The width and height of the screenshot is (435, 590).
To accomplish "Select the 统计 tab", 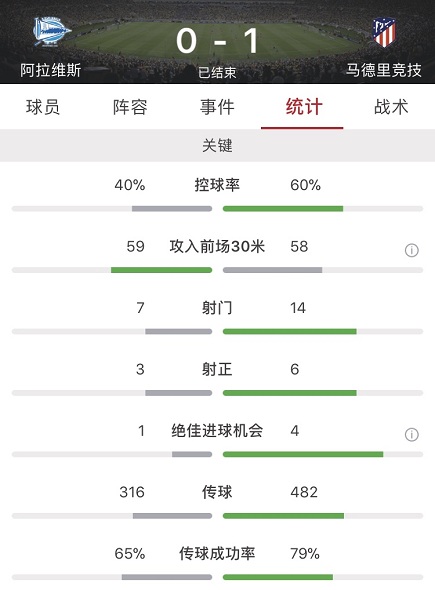I will 304,107.
